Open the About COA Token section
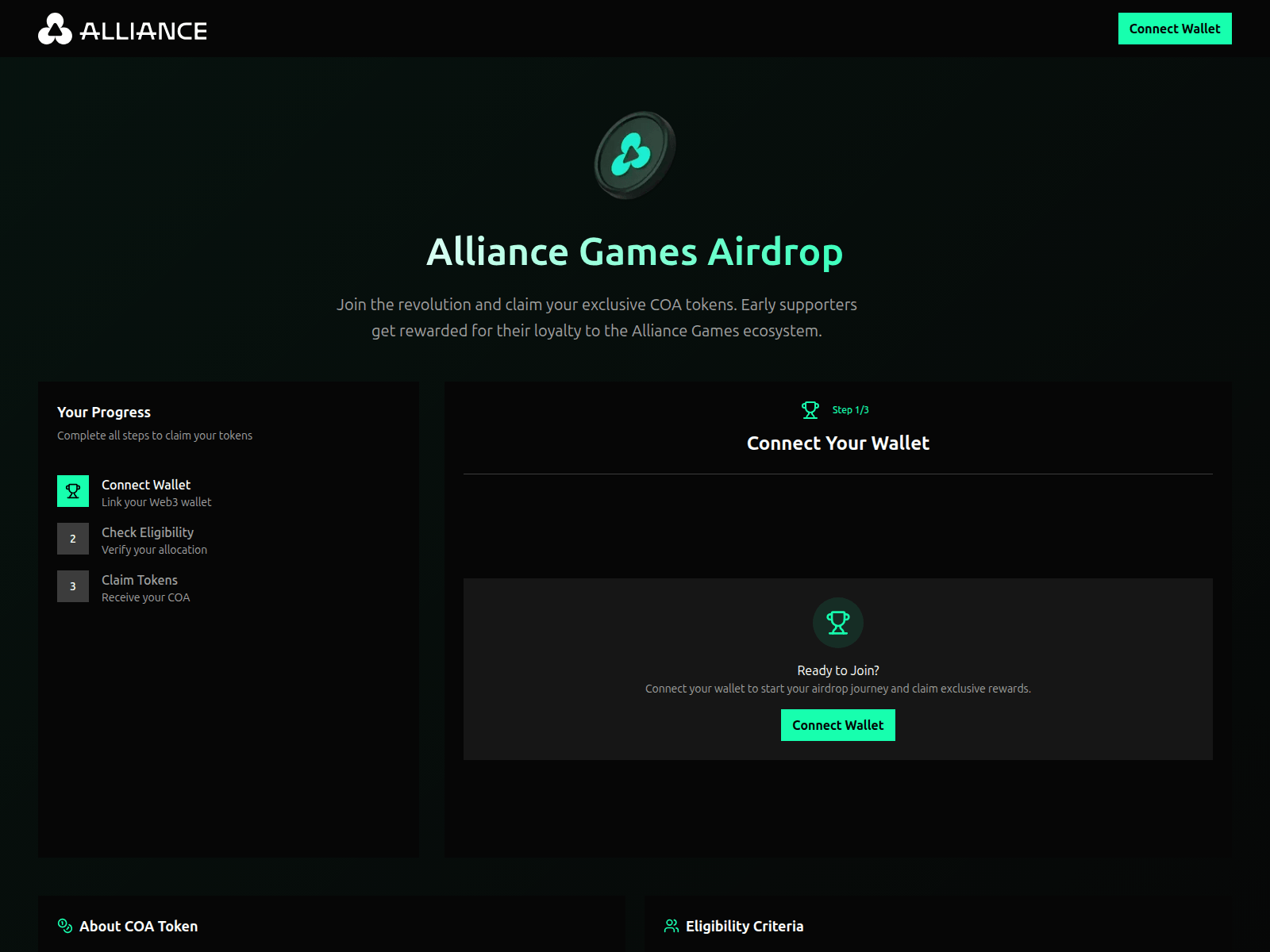The height and width of the screenshot is (952, 1270). (139, 926)
